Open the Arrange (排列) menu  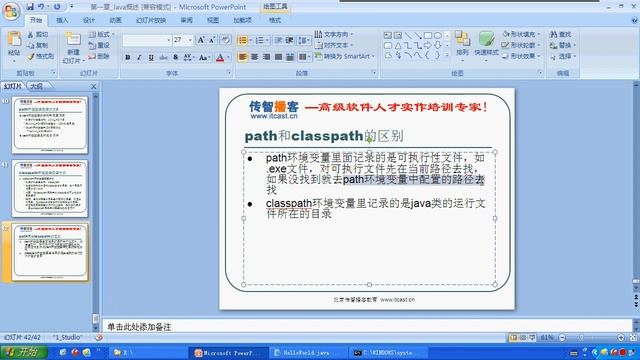pyautogui.click(x=462, y=46)
